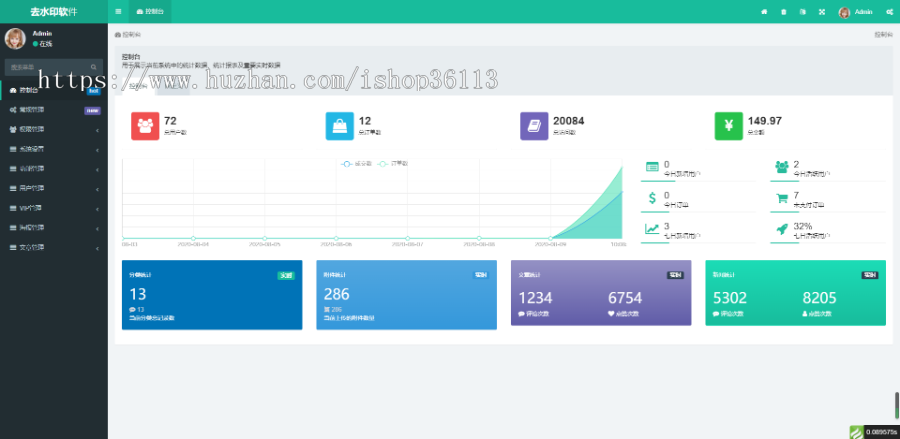Viewport: 900px width, 439px height.
Task: Click the dashboard gauge icon of 控制台 in sidebar
Action: click(13, 90)
